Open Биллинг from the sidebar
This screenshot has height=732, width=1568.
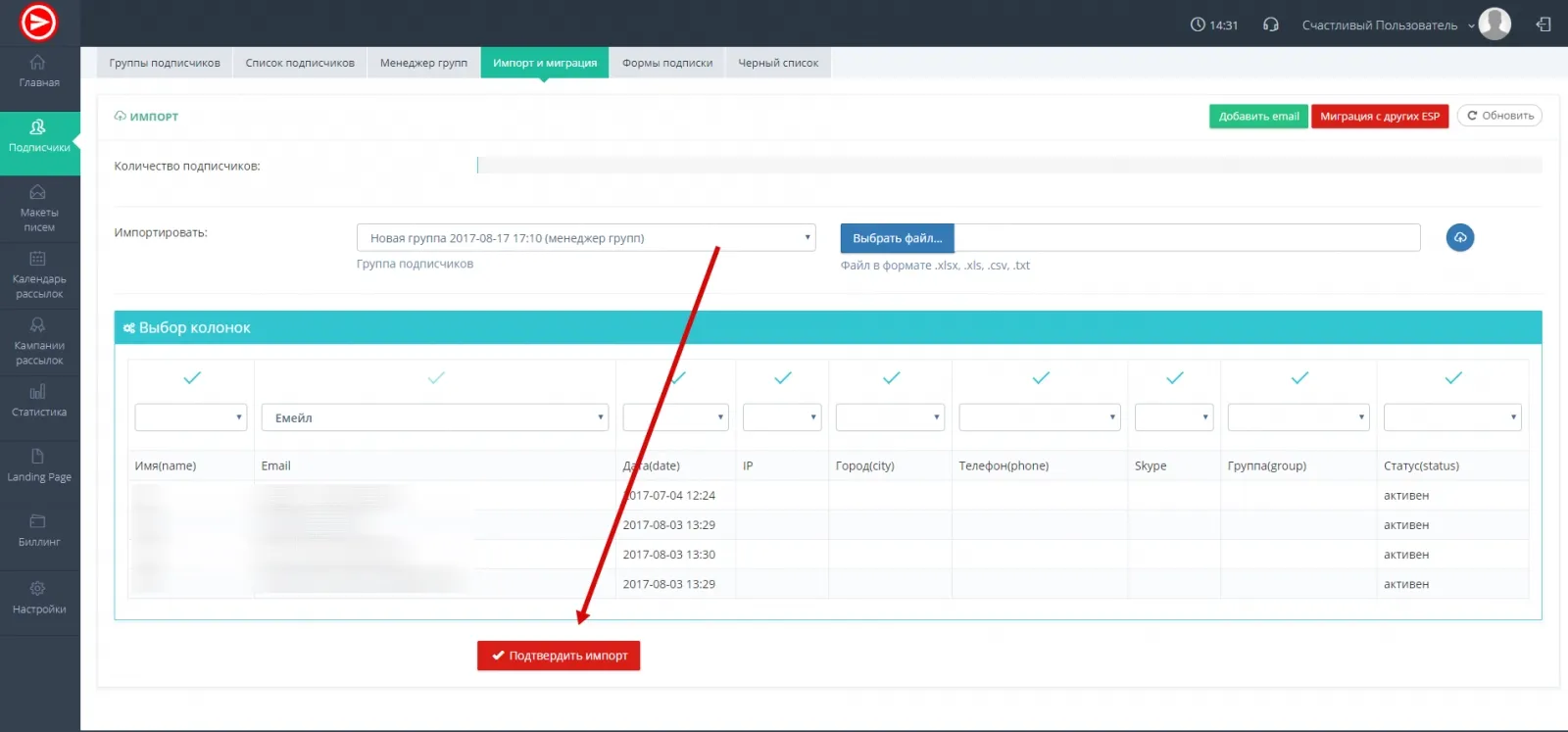pos(39,530)
